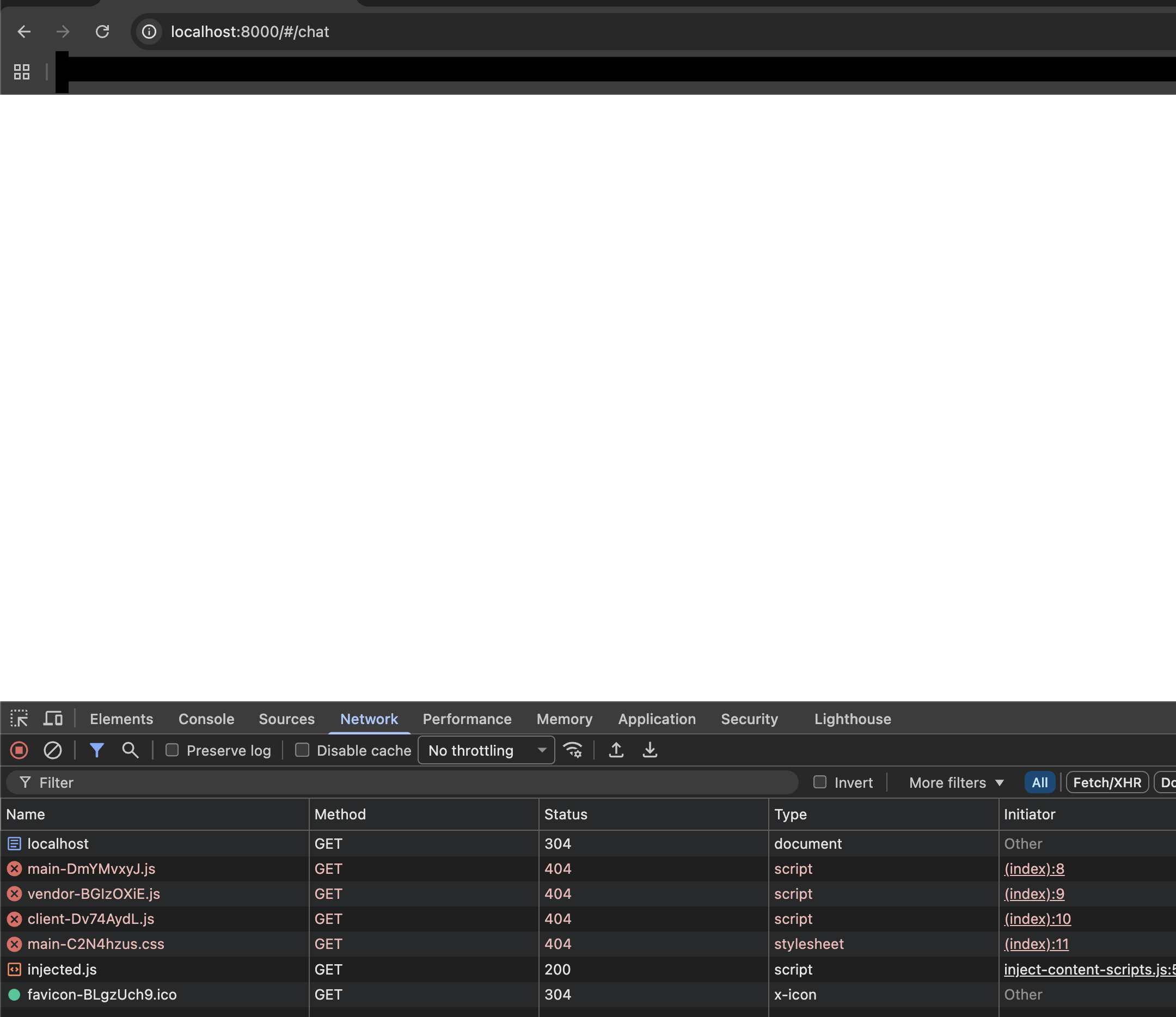Open the Application tab
This screenshot has width=1176, height=1017.
point(657,719)
